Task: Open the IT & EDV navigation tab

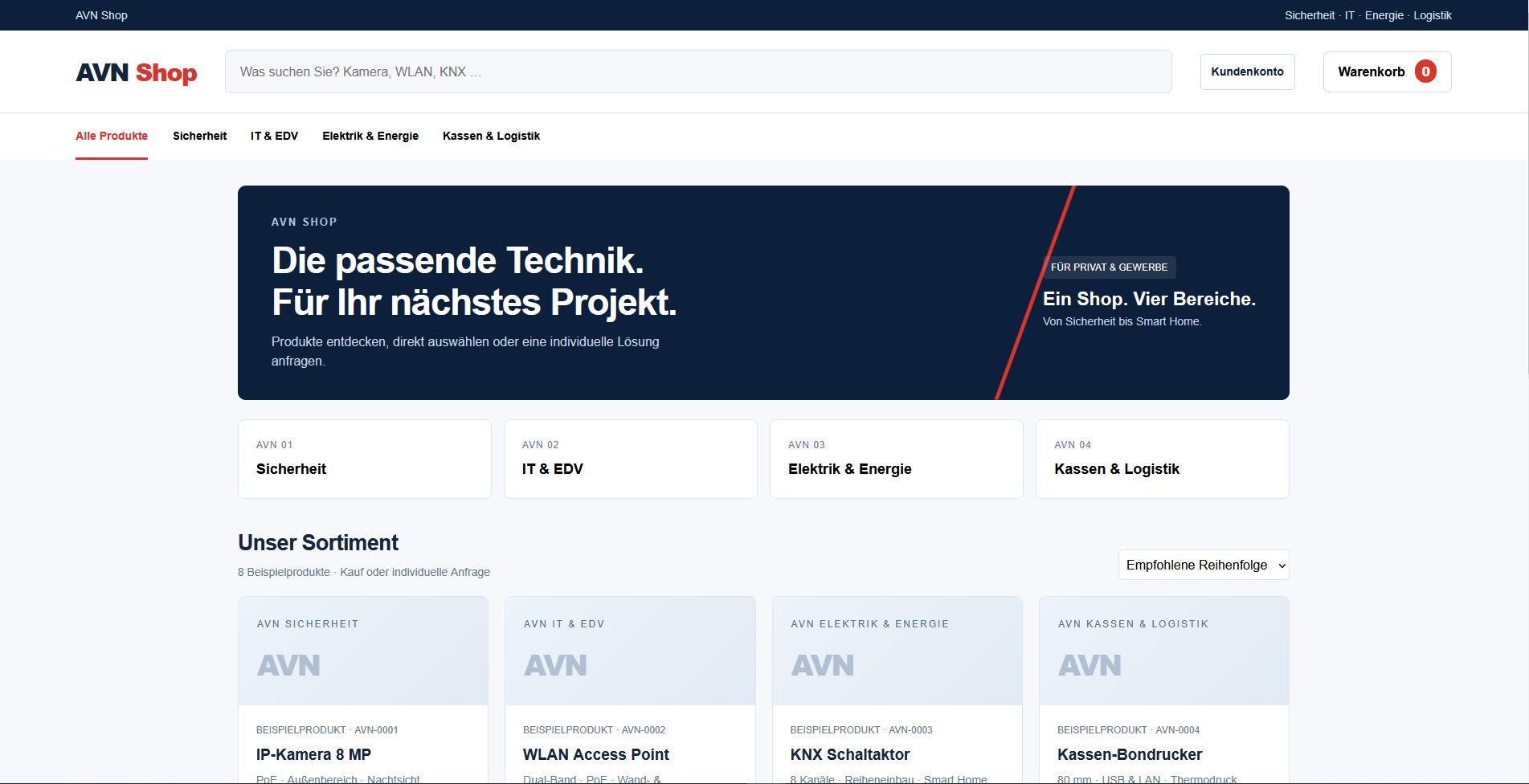Action: [274, 136]
